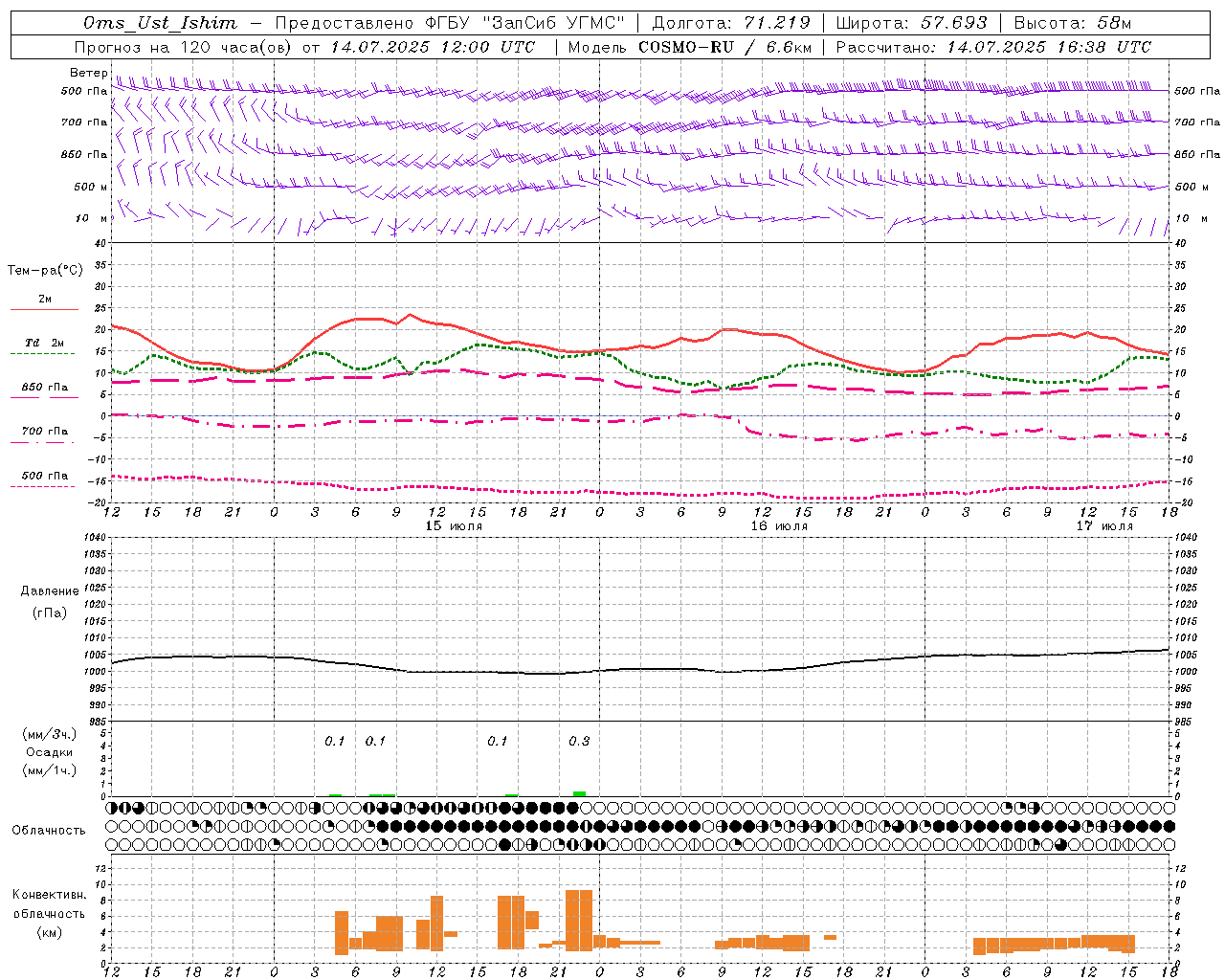Click the (км) unit label under облачность
The height and width of the screenshot is (980, 1225).
pos(51,932)
